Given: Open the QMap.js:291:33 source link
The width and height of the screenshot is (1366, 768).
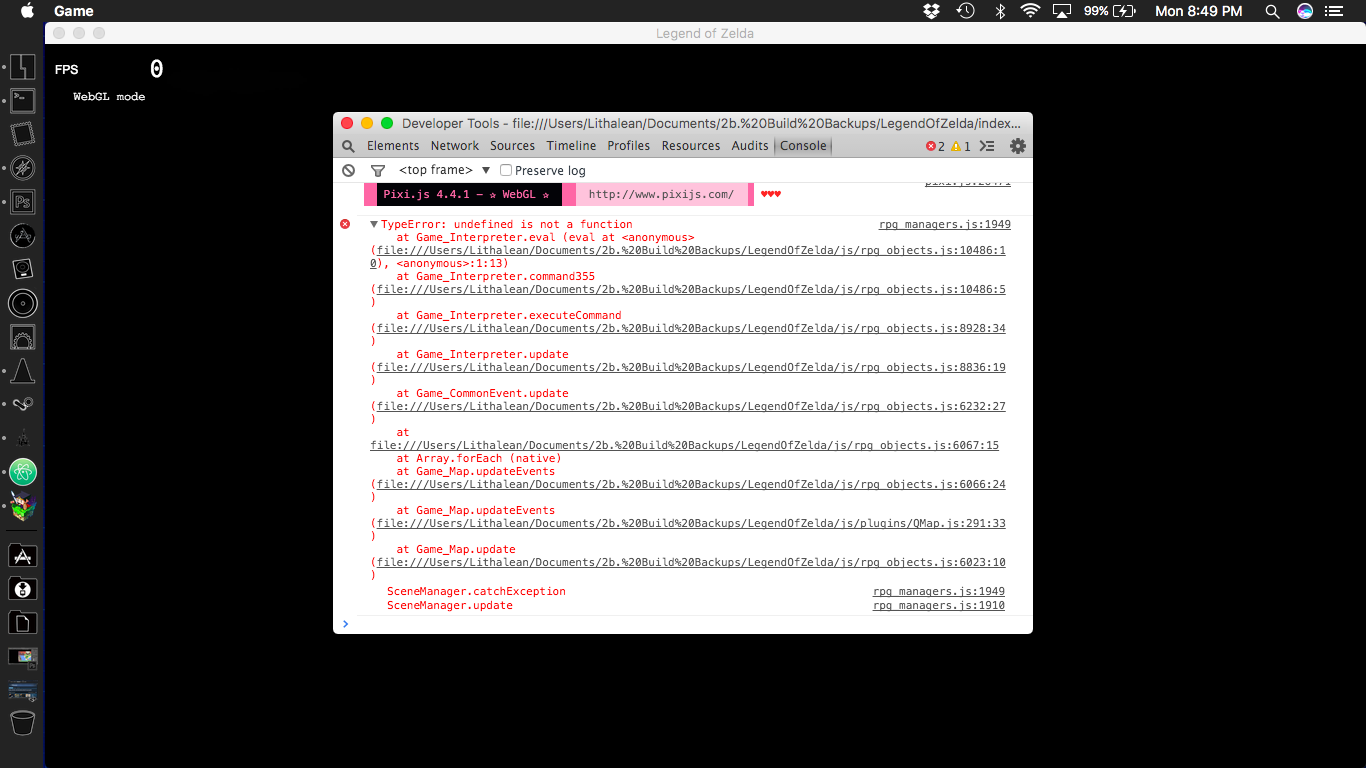Looking at the screenshot, I should [691, 523].
